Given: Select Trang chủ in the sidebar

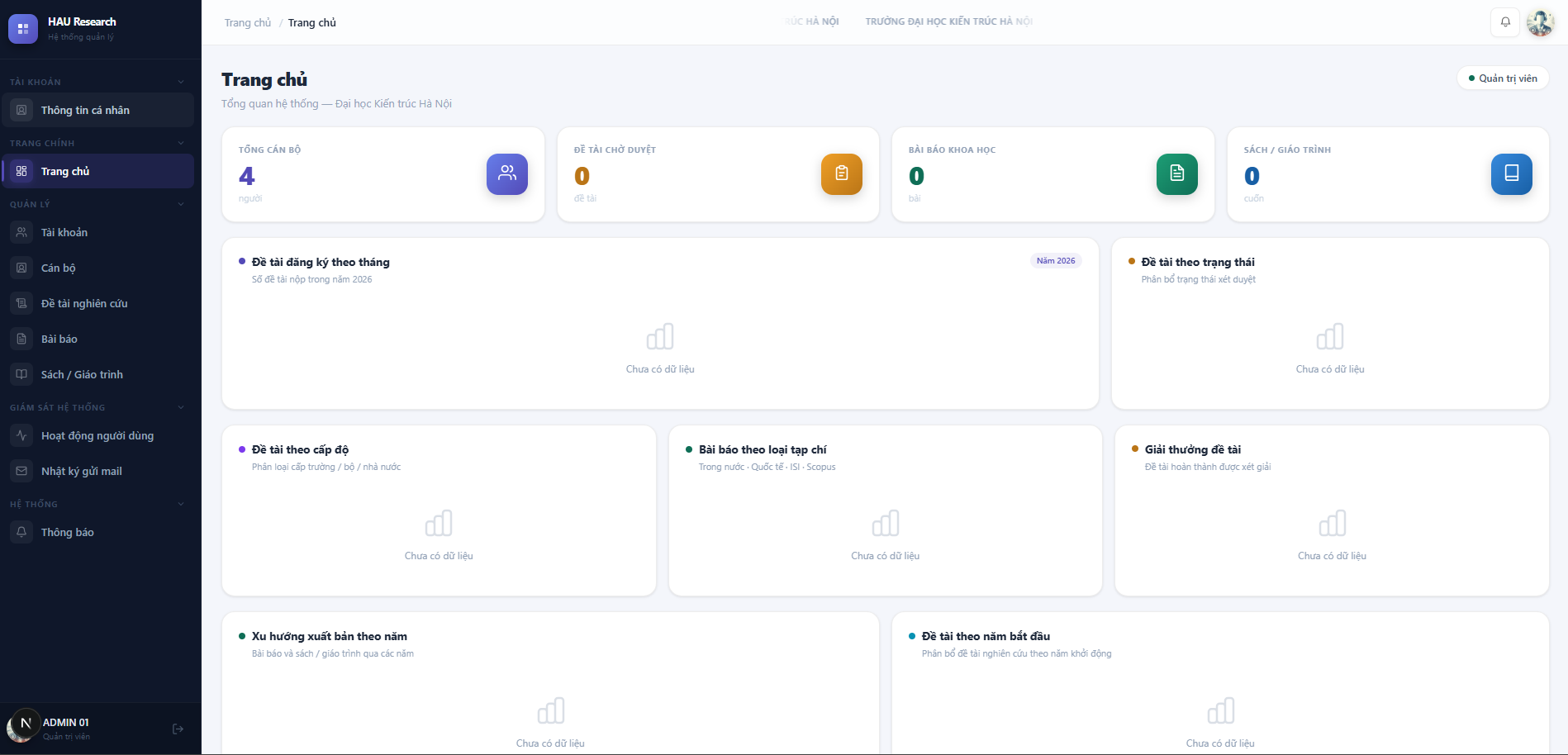Looking at the screenshot, I should pyautogui.click(x=98, y=171).
